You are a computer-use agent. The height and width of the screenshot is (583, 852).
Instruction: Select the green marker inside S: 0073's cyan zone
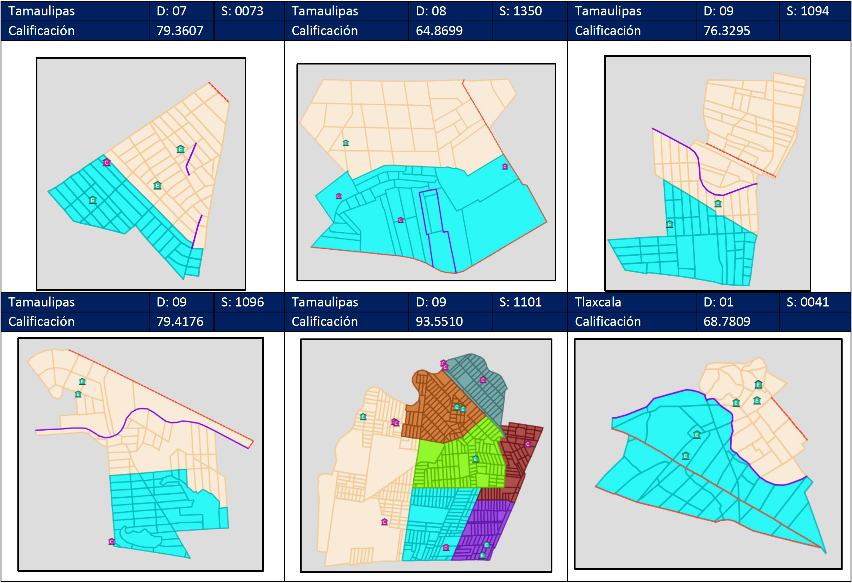pos(93,200)
